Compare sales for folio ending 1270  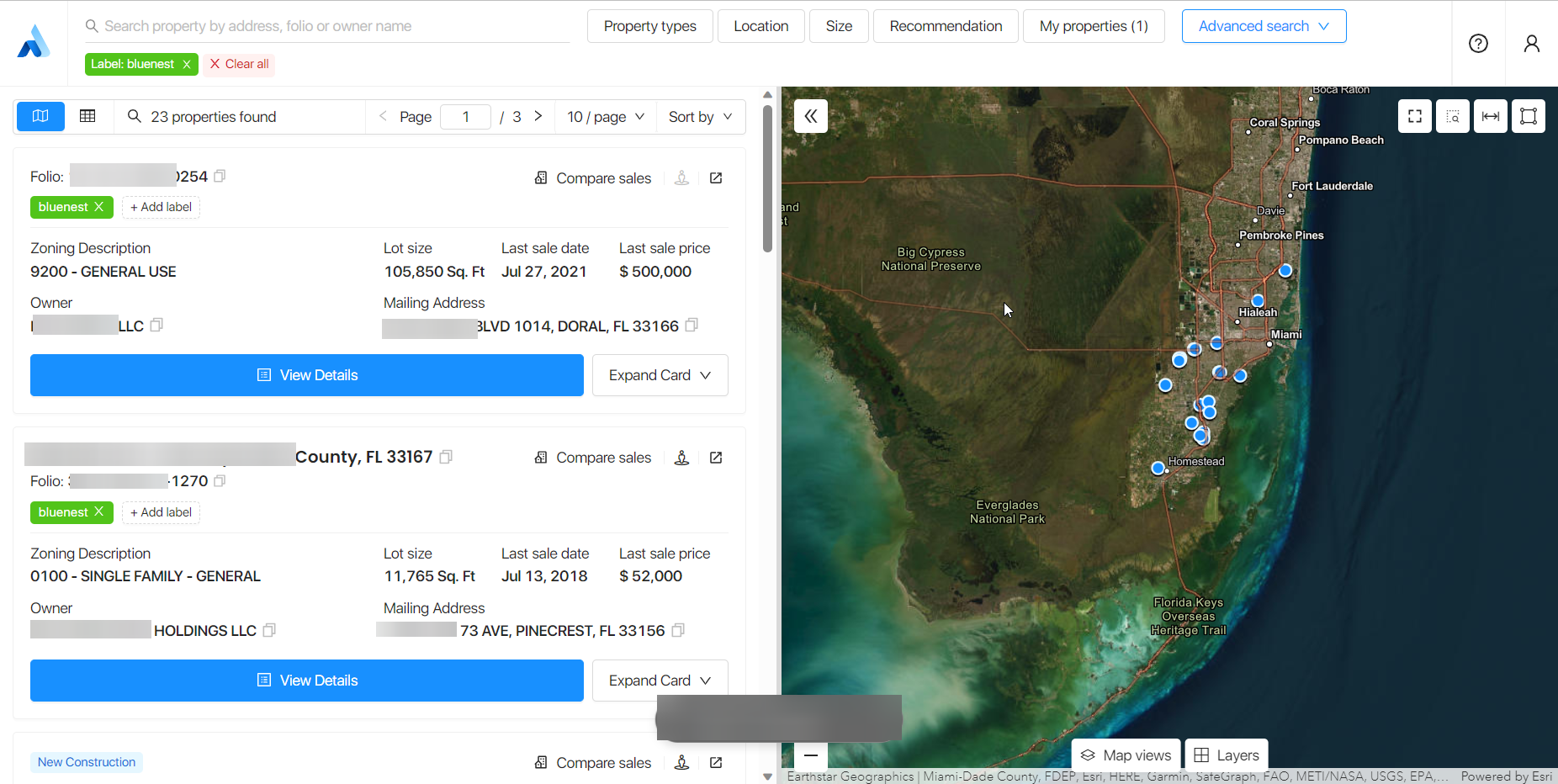(593, 458)
